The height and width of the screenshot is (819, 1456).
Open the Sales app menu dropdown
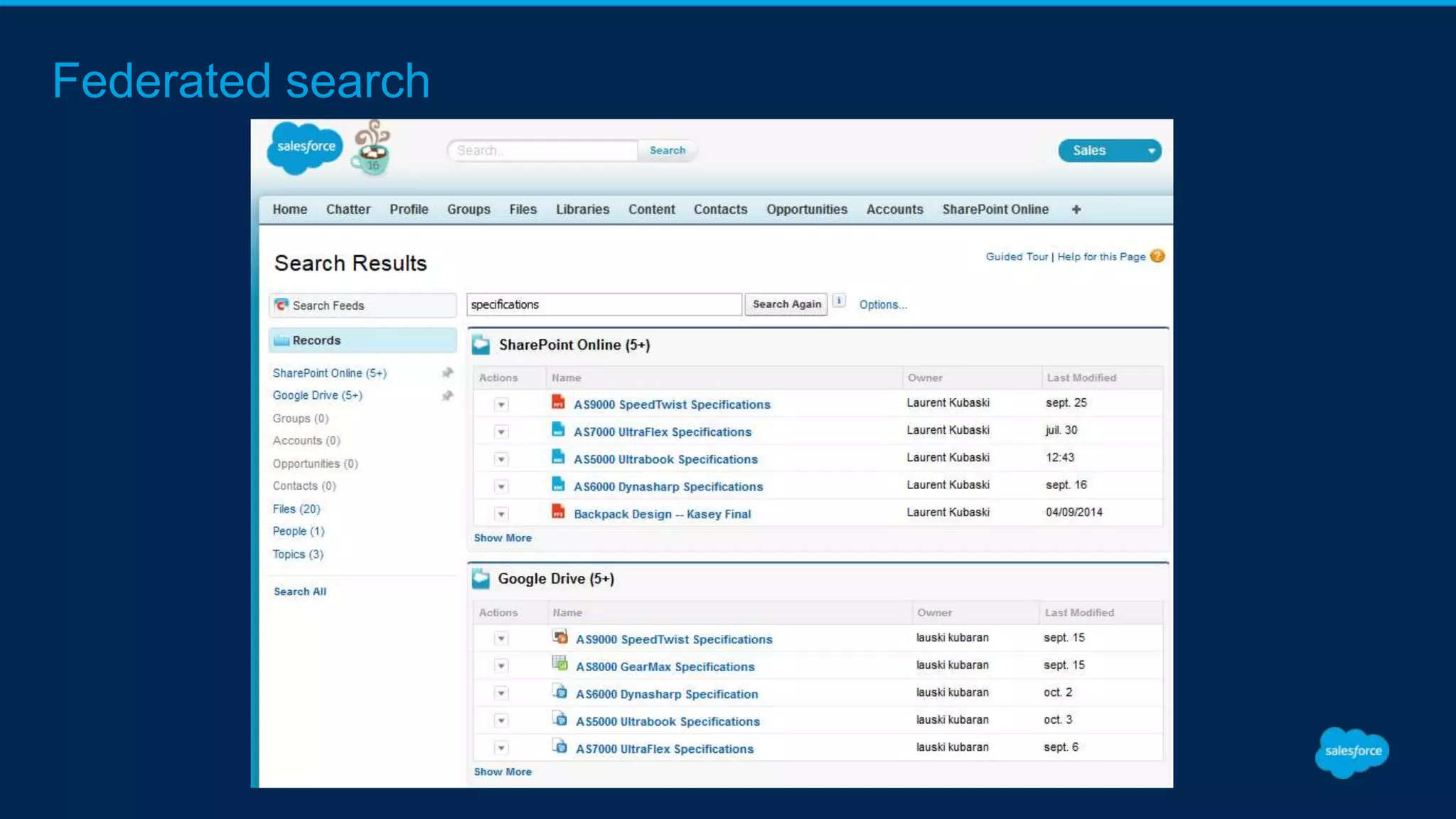click(x=1109, y=151)
